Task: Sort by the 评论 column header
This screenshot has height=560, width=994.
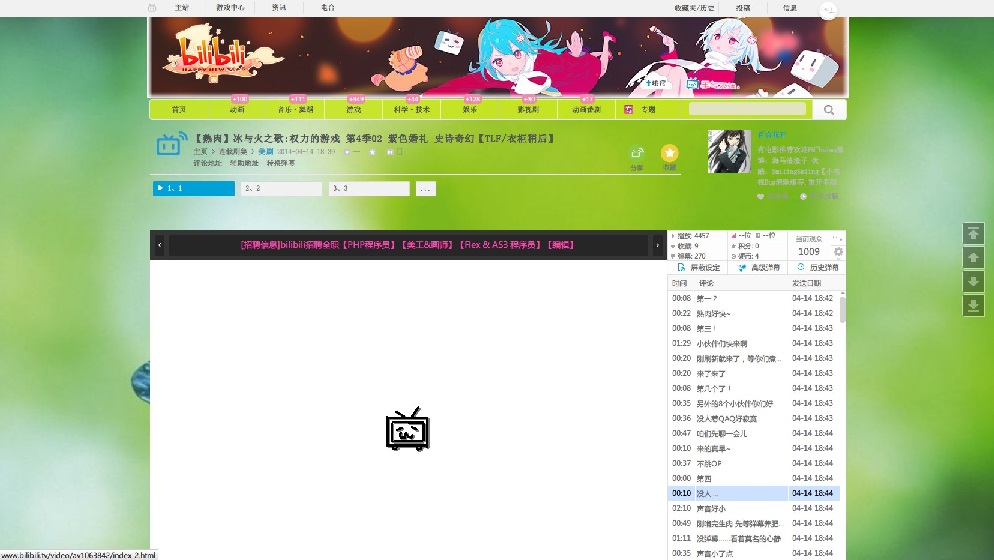Action: (706, 283)
